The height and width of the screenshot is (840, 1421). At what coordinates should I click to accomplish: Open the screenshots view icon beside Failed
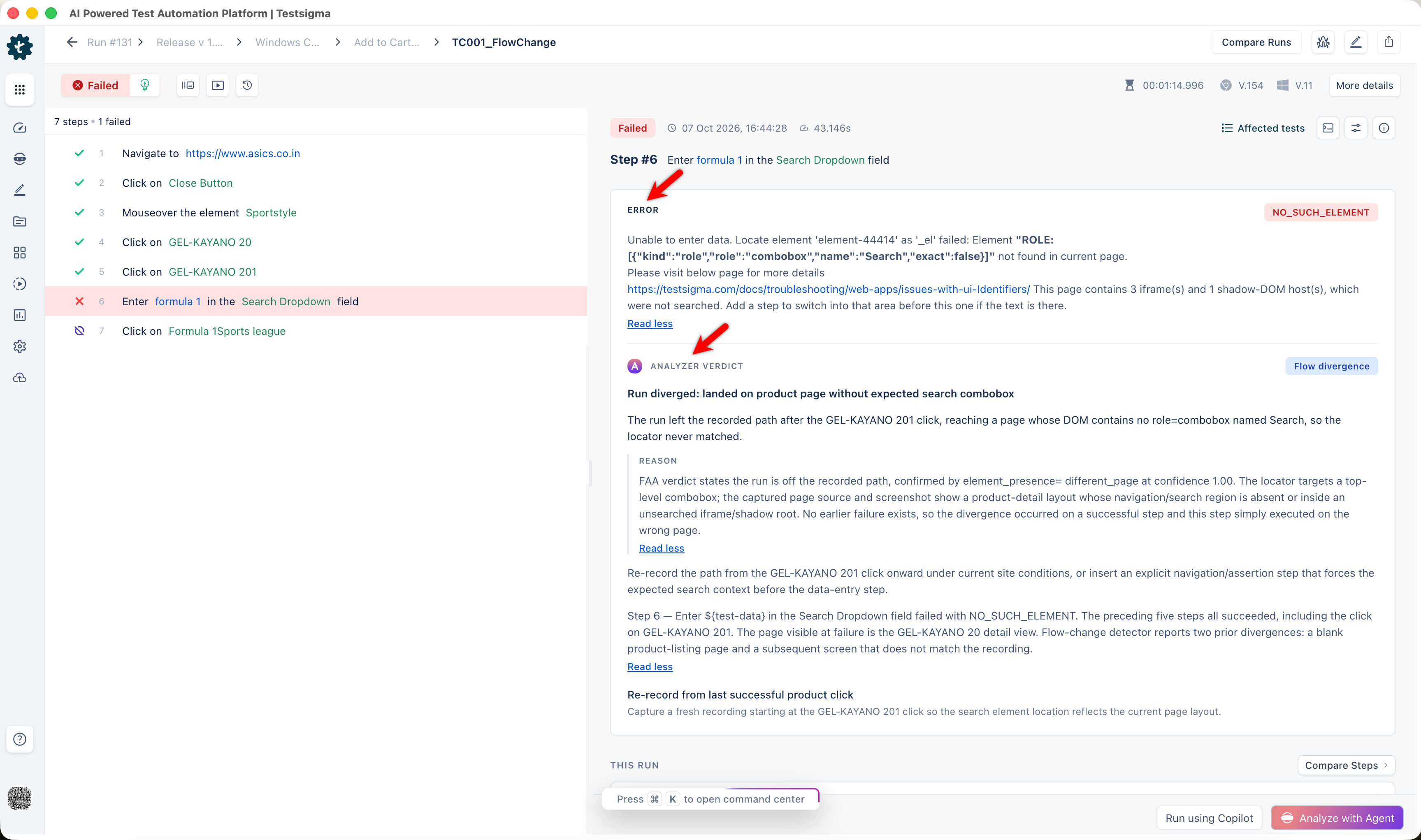188,86
